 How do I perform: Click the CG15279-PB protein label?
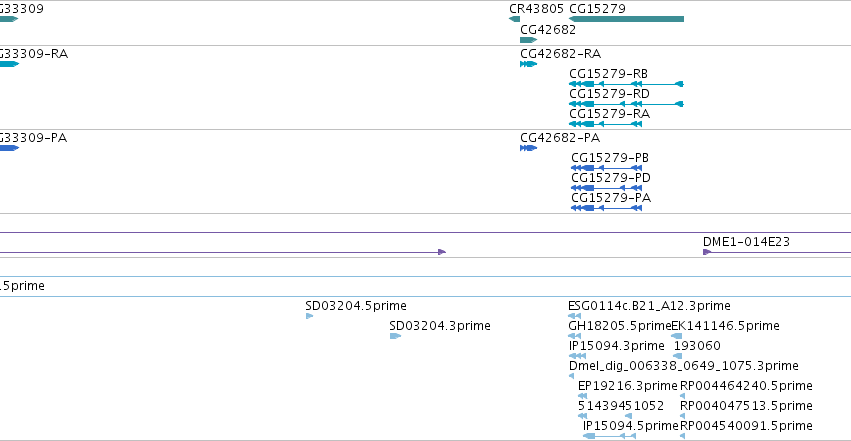609,158
